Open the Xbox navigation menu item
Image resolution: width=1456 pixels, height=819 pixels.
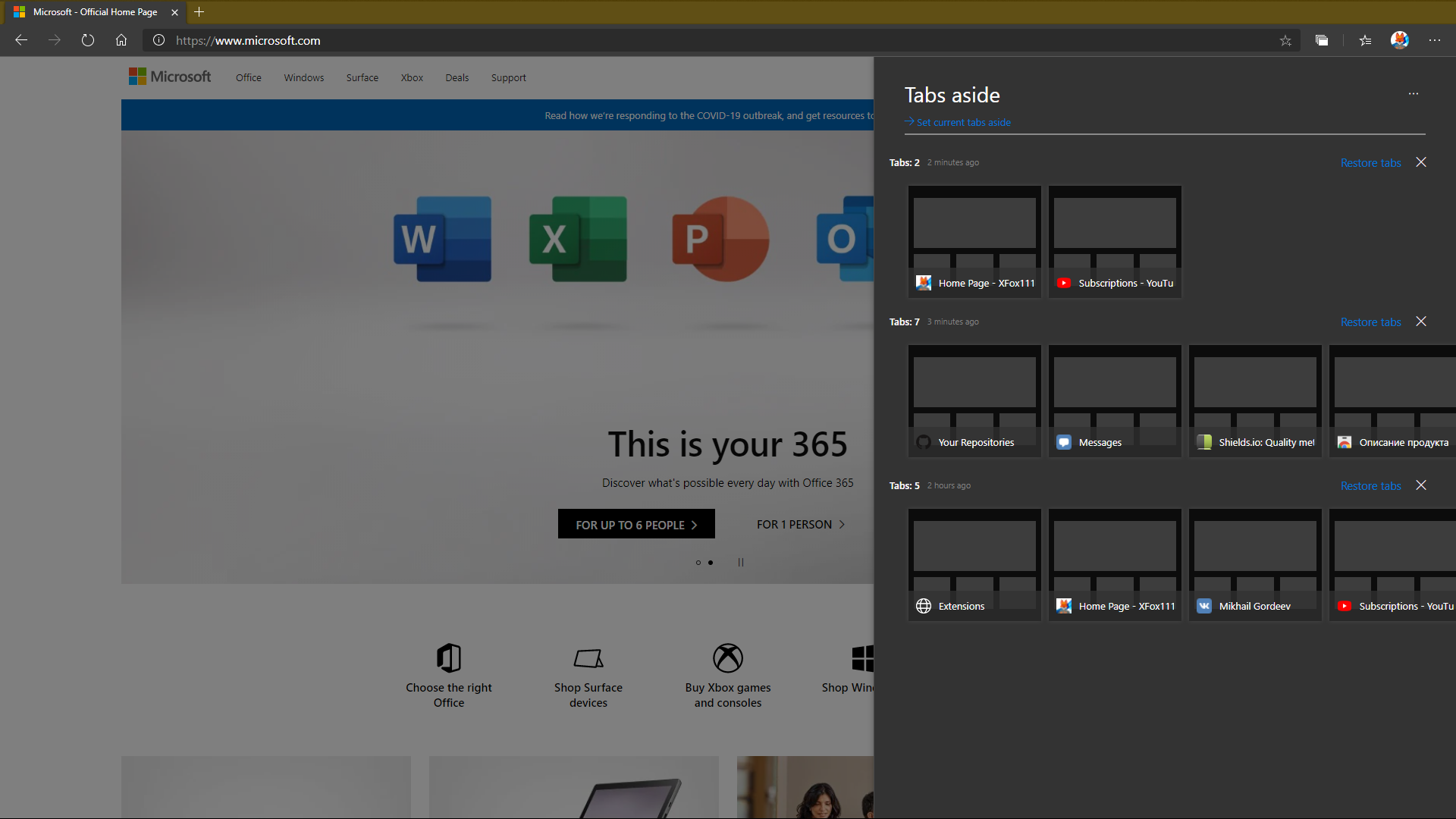pyautogui.click(x=412, y=78)
